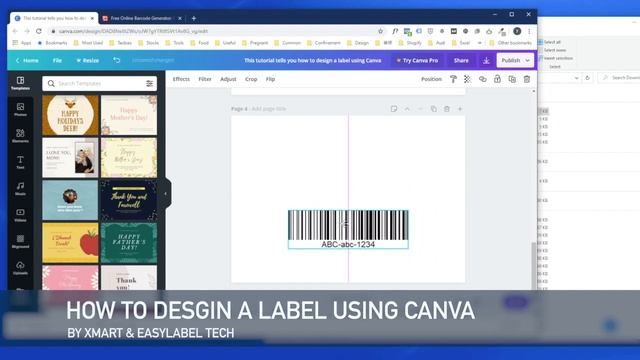The image size is (640, 360).
Task: Click the download icon next to Share
Action: [486, 60]
